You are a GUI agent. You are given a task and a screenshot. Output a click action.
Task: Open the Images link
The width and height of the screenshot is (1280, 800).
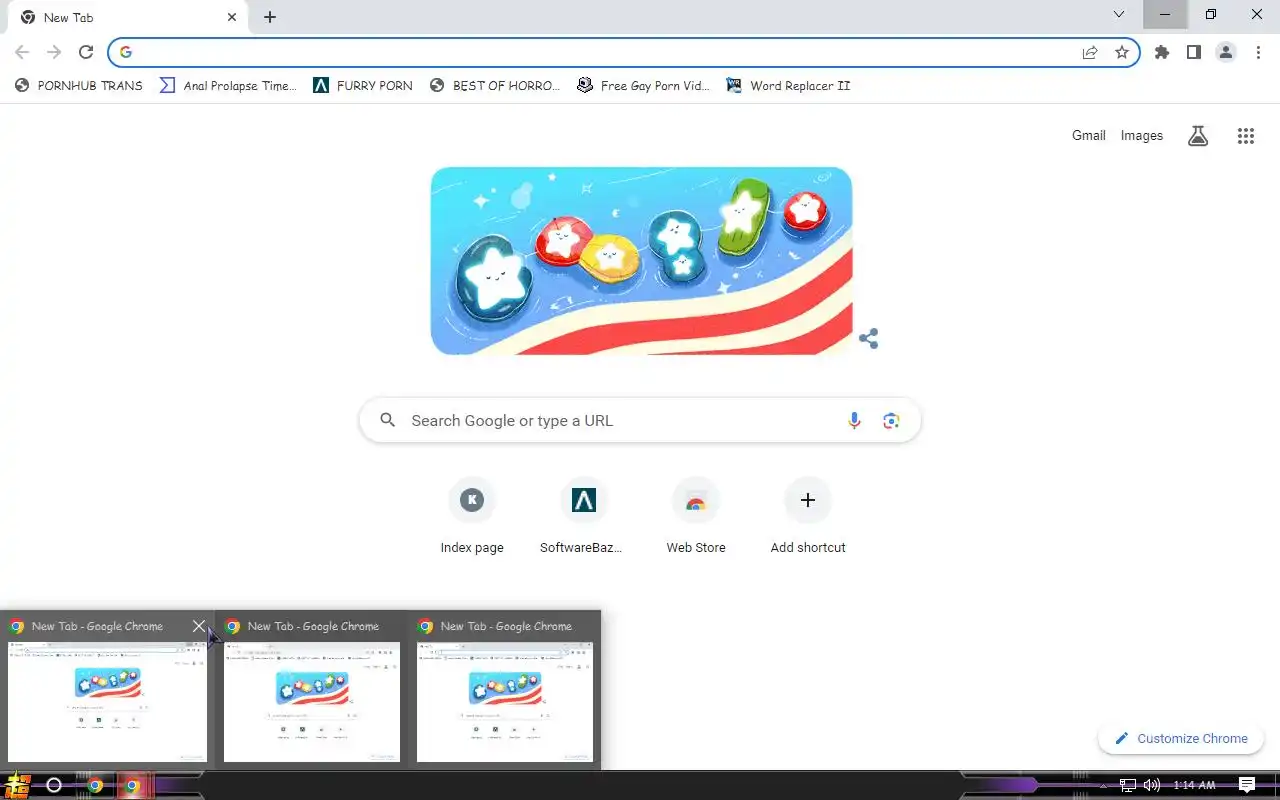1142,136
